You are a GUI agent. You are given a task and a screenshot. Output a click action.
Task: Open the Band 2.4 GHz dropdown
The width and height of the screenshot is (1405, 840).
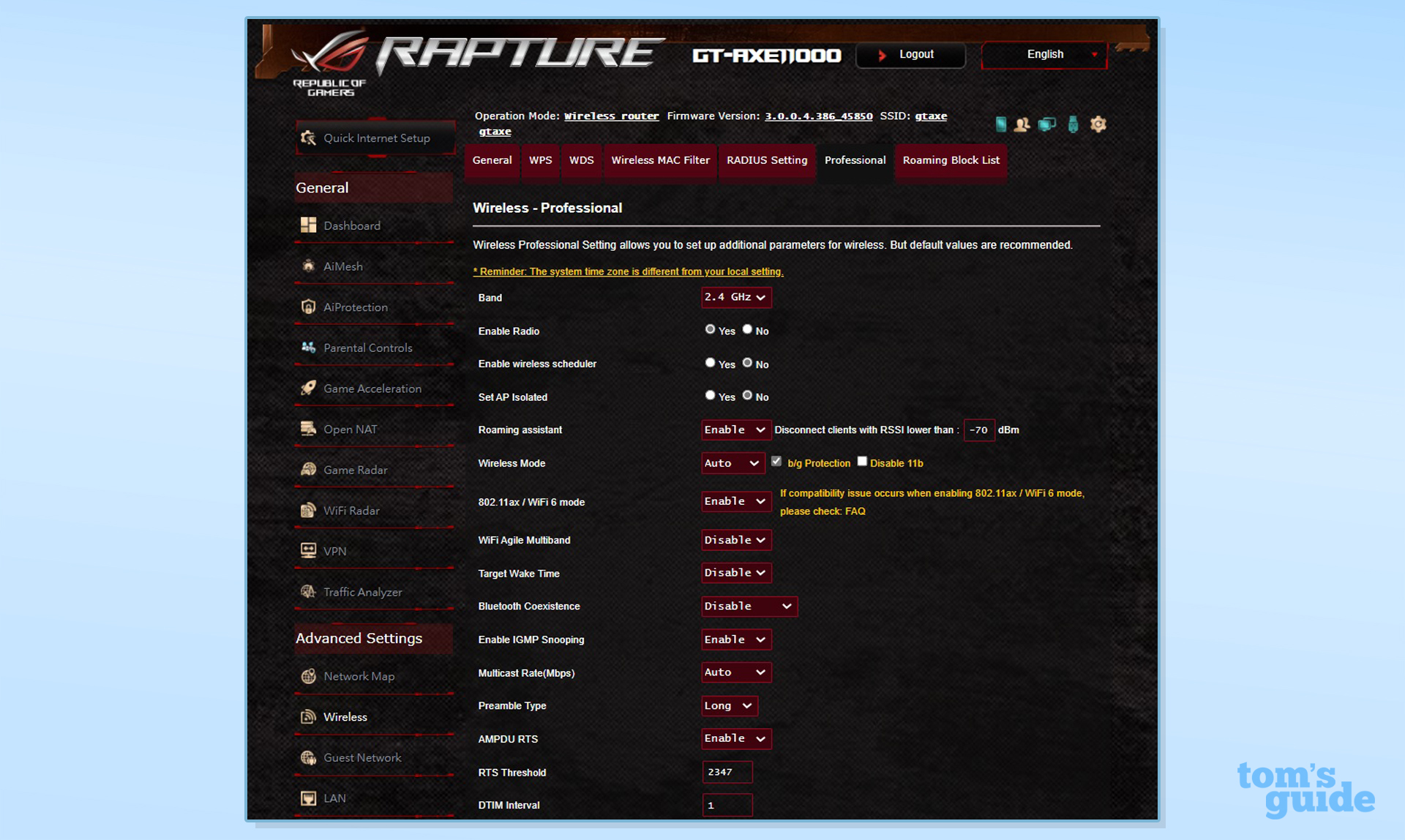tap(736, 297)
